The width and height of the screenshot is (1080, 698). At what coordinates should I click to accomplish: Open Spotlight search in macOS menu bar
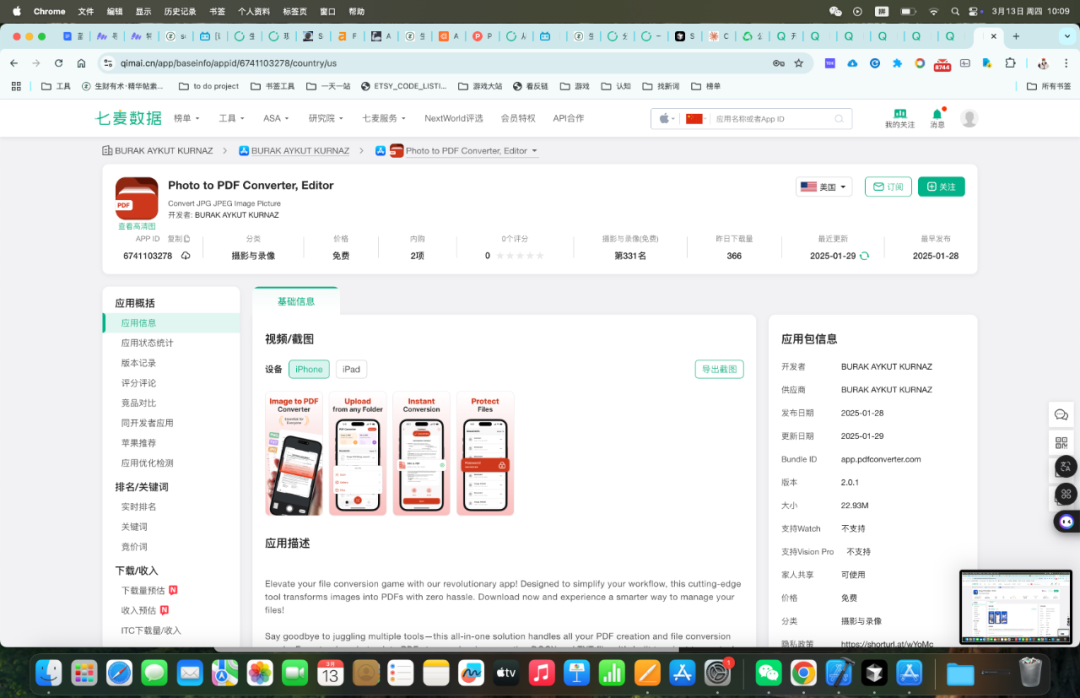[x=955, y=11]
